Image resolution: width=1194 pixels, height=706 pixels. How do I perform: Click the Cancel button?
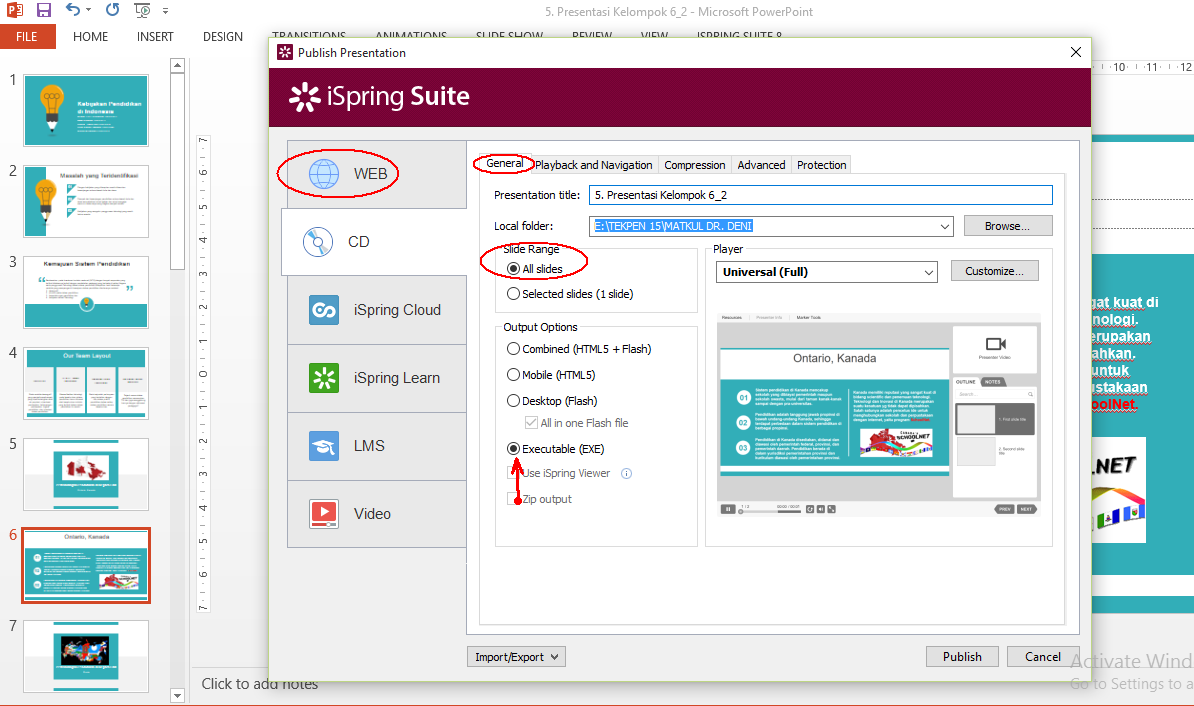[1042, 656]
